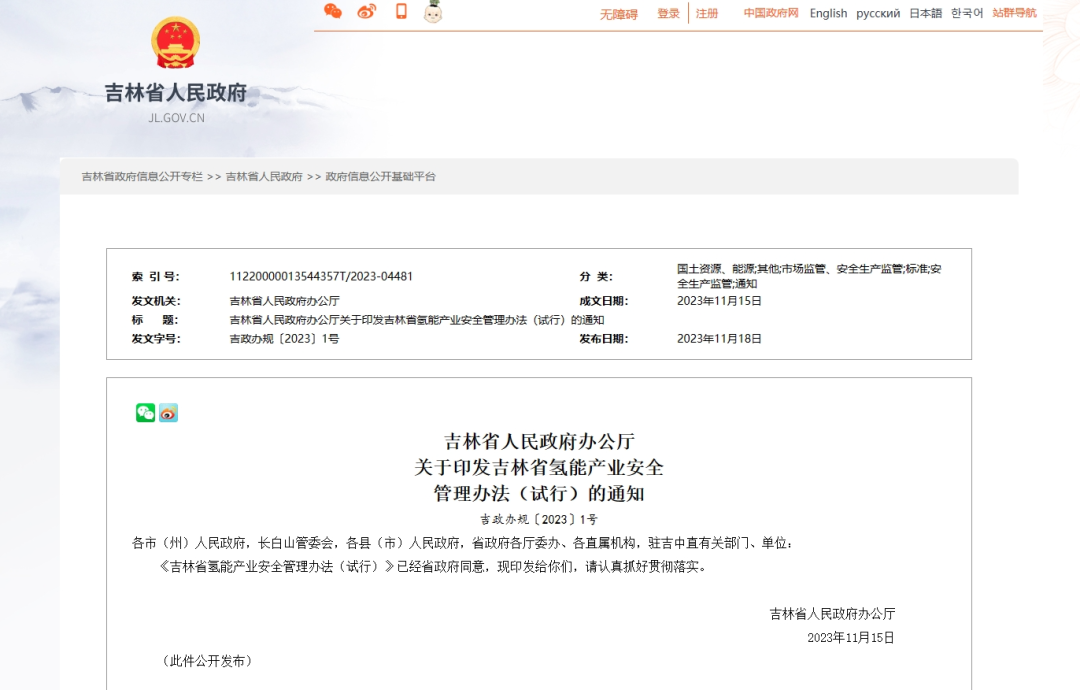The height and width of the screenshot is (690, 1080).
Task: Switch language to 日本語
Action: click(x=925, y=13)
